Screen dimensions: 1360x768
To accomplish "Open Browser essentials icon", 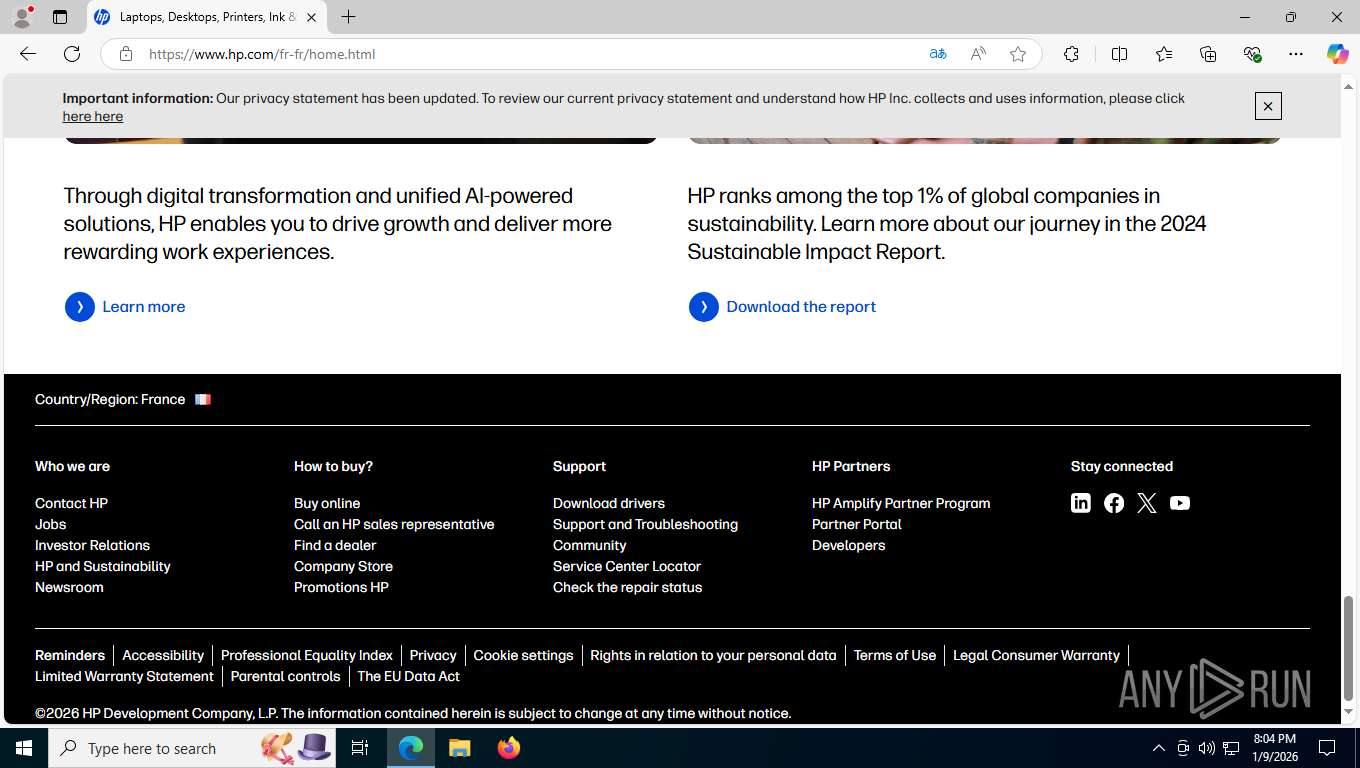I will (x=1252, y=54).
